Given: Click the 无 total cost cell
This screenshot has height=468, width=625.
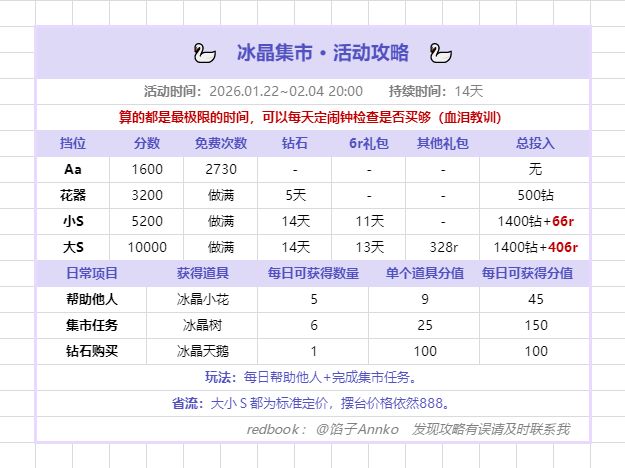Looking at the screenshot, I should click(535, 169).
